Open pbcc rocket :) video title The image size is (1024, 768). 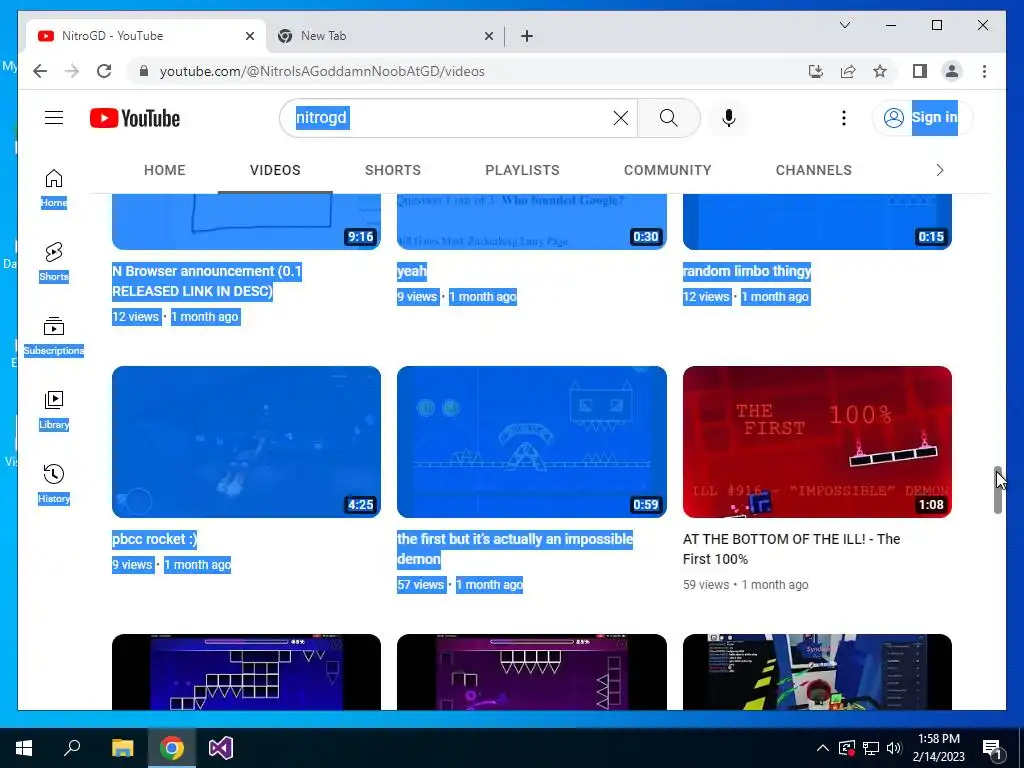coord(154,539)
